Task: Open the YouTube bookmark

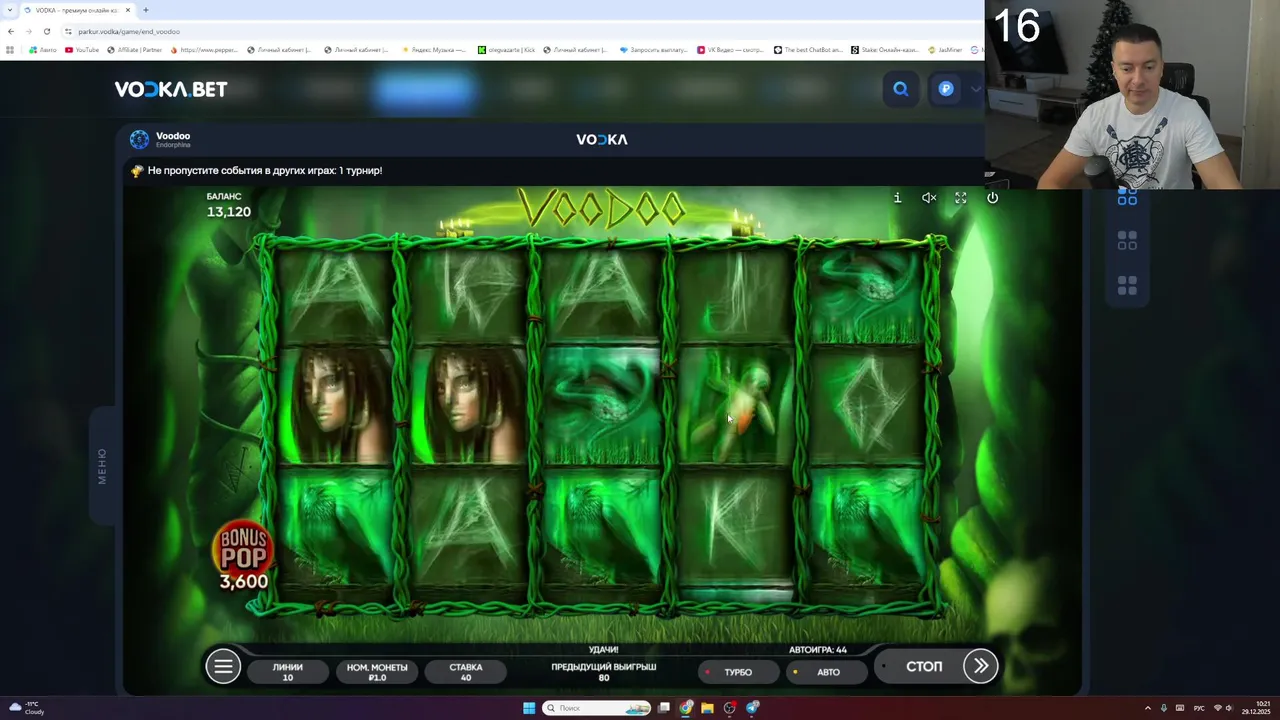Action: [82, 50]
